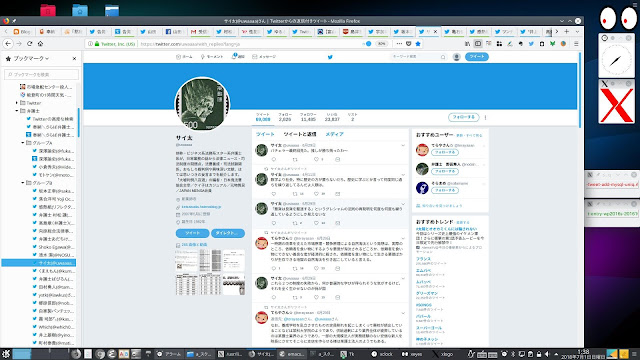The width and height of the screenshot is (640, 360).
Task: Click the profile's Followers (フォロワー) count
Action: pos(308,117)
